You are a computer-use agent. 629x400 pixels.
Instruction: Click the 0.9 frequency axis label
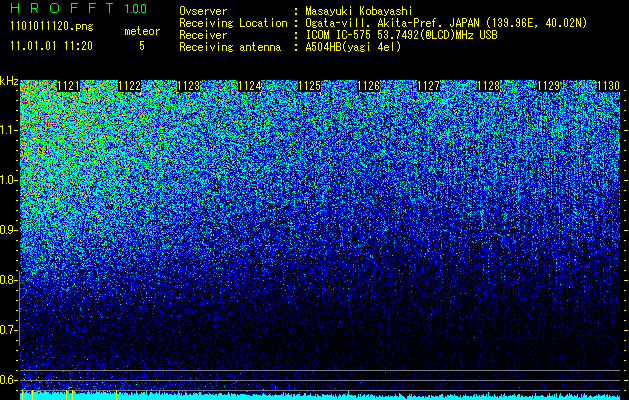7,230
